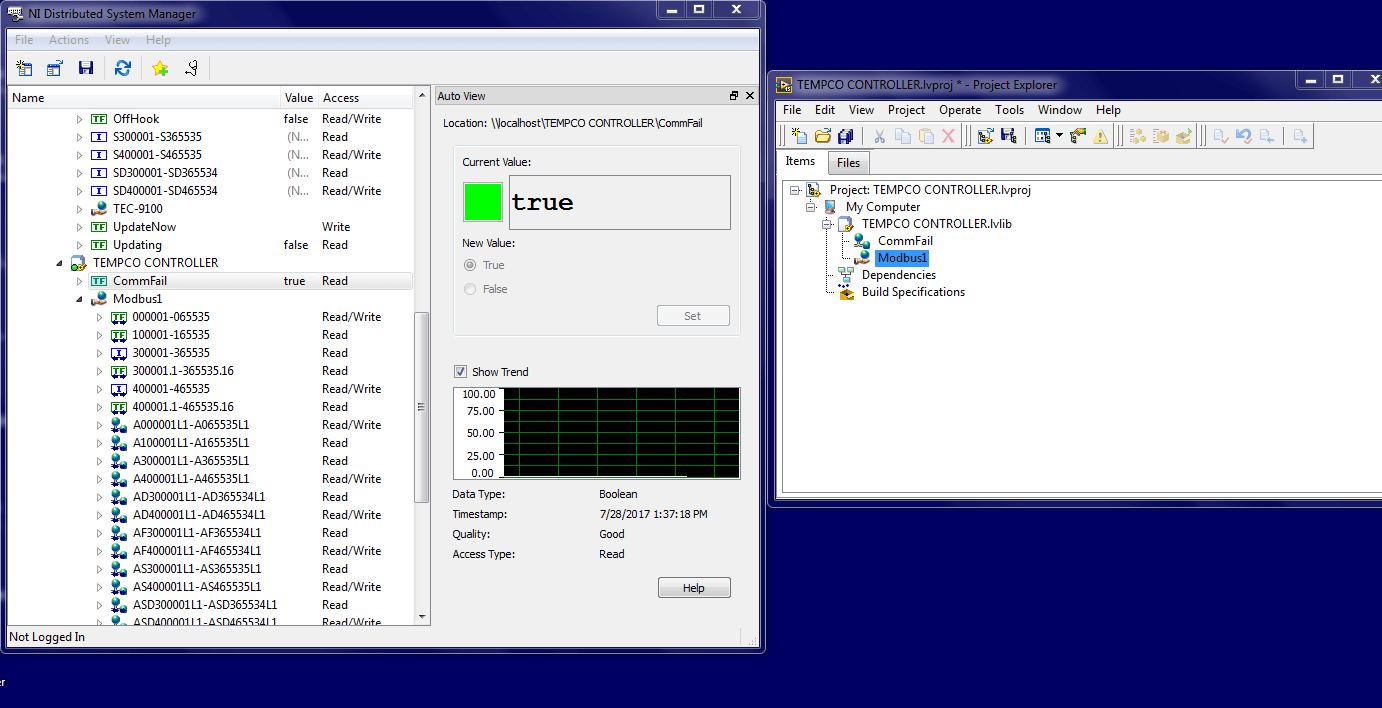1382x708 pixels.
Task: Click the open view icon in System Manager toolbar
Action: click(x=55, y=68)
